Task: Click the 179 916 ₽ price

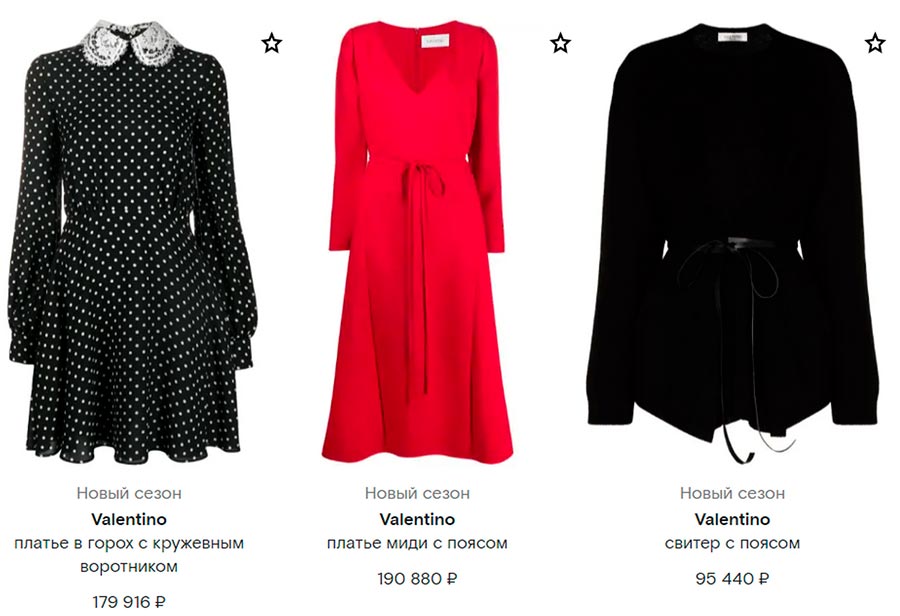Action: [129, 602]
